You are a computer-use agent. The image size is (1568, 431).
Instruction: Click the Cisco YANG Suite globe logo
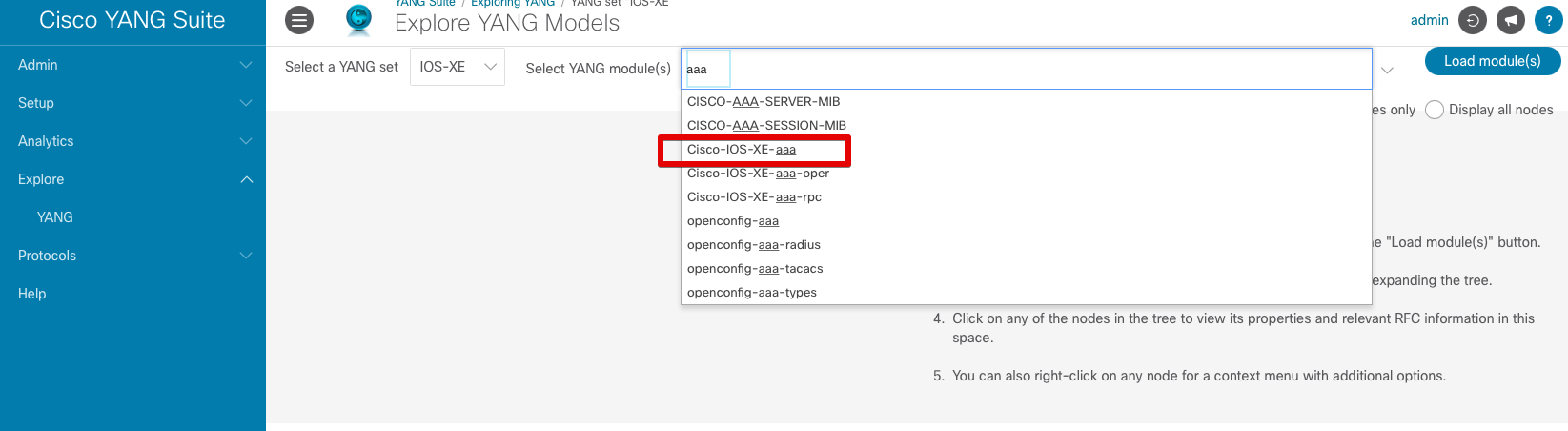tap(359, 19)
